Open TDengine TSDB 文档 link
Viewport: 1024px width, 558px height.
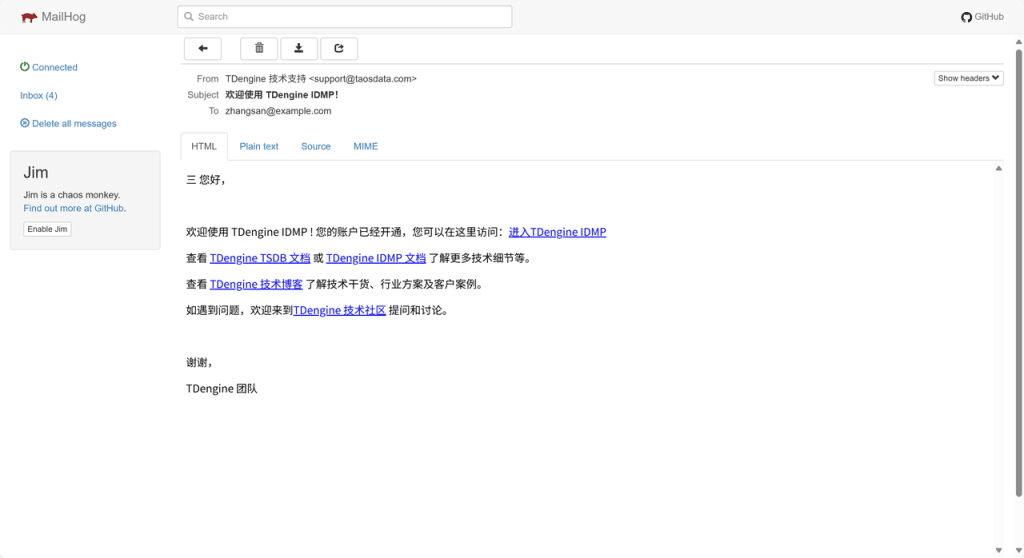pyautogui.click(x=260, y=258)
